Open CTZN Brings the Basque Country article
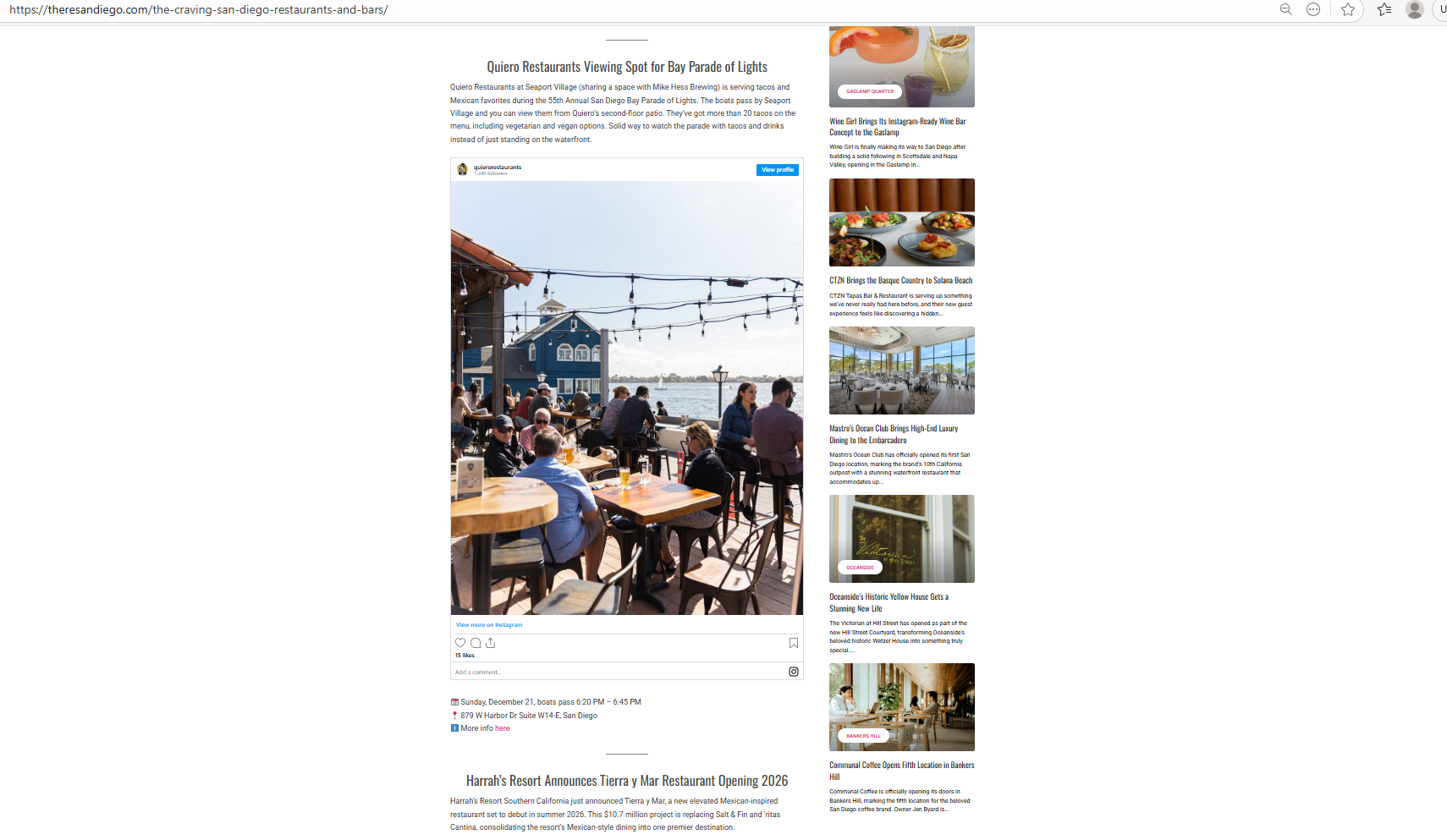The height and width of the screenshot is (840, 1447). pyautogui.click(x=901, y=280)
